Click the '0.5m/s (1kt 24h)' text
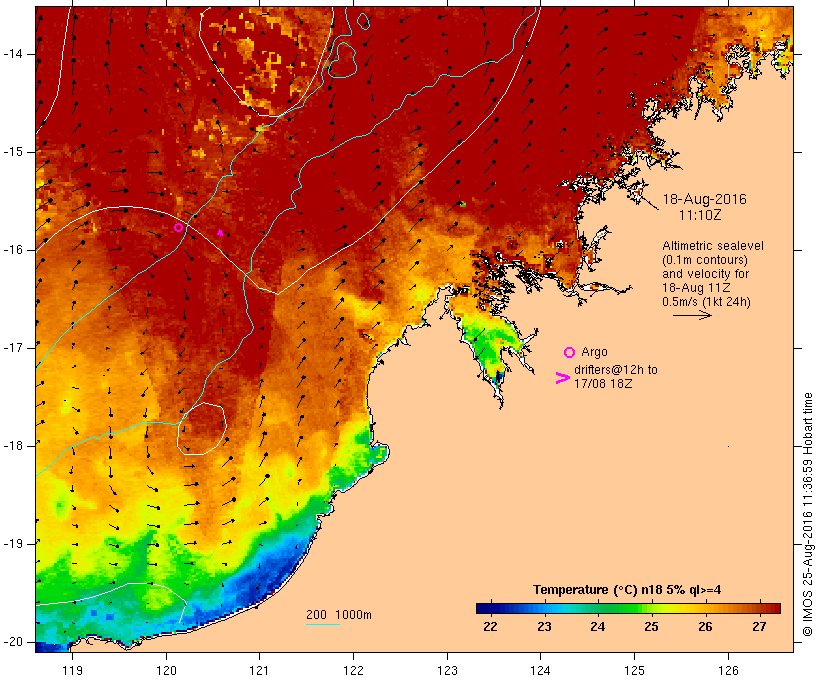Screen dimensions: 820x680 706,302
